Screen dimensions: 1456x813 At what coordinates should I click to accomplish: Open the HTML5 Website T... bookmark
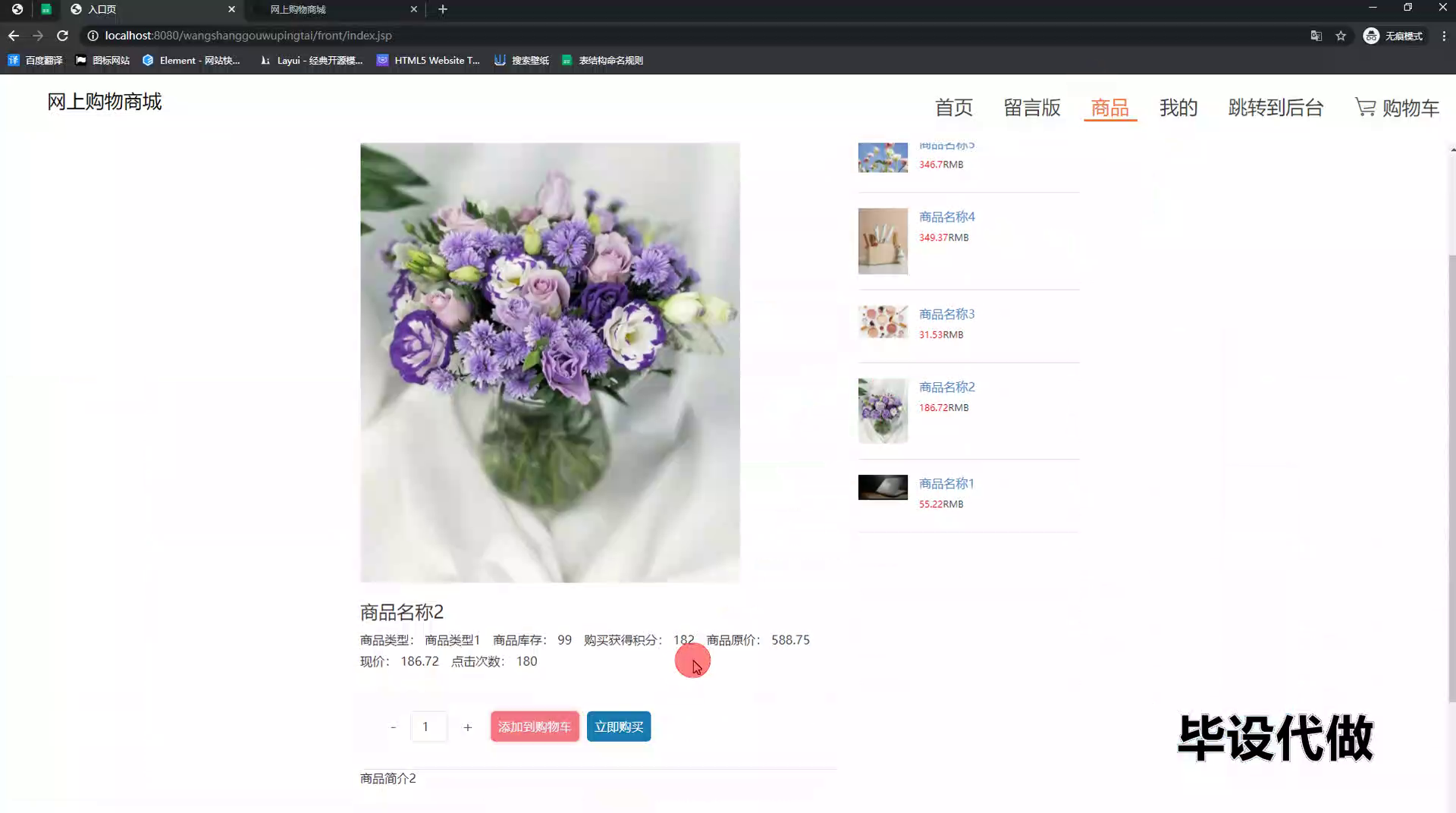point(428,60)
